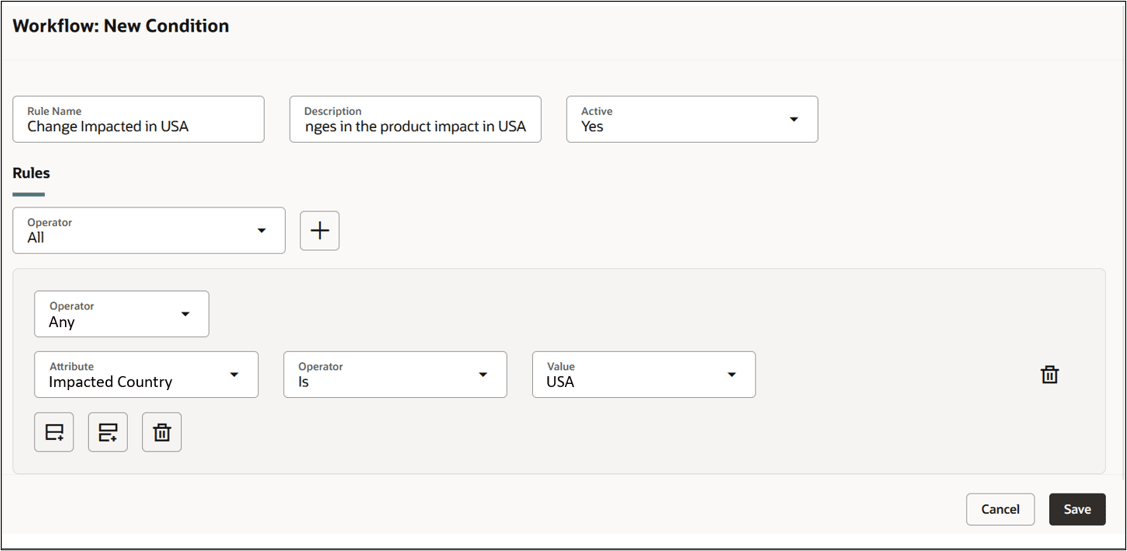The width and height of the screenshot is (1127, 551).
Task: Click the chevron arrow in the Active field
Action: click(794, 119)
